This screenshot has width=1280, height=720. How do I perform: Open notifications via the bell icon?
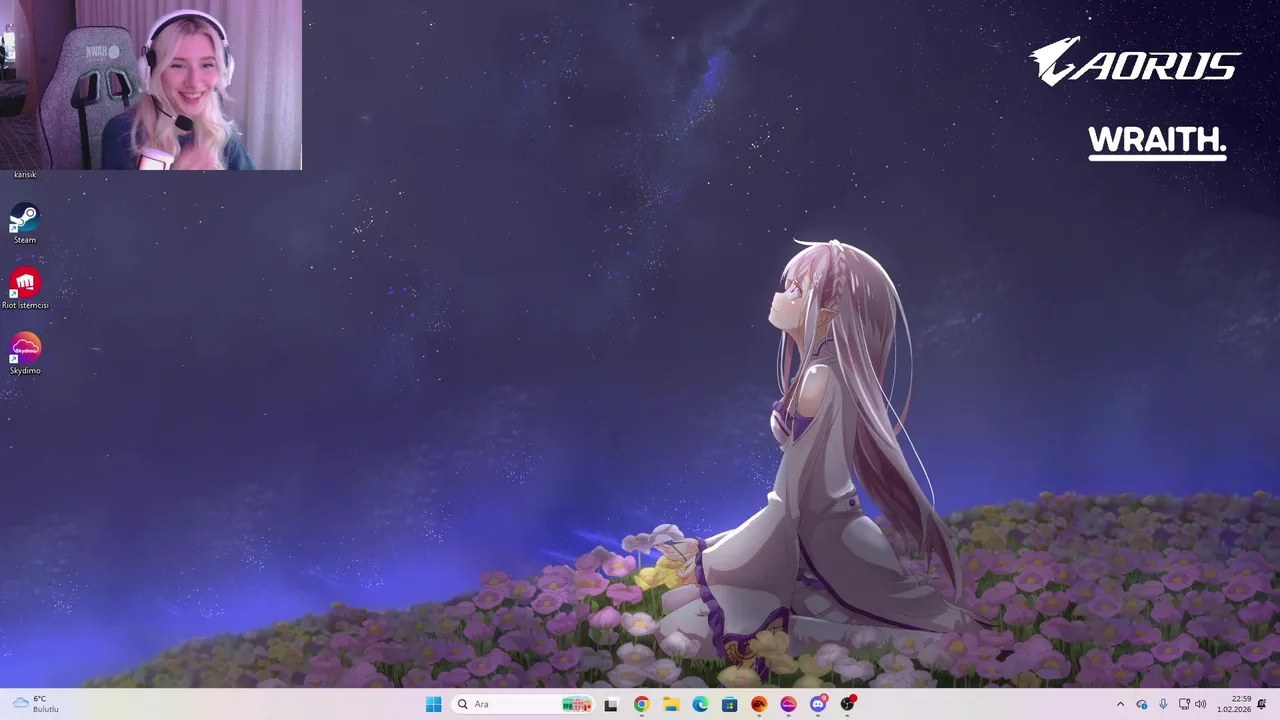(1262, 704)
